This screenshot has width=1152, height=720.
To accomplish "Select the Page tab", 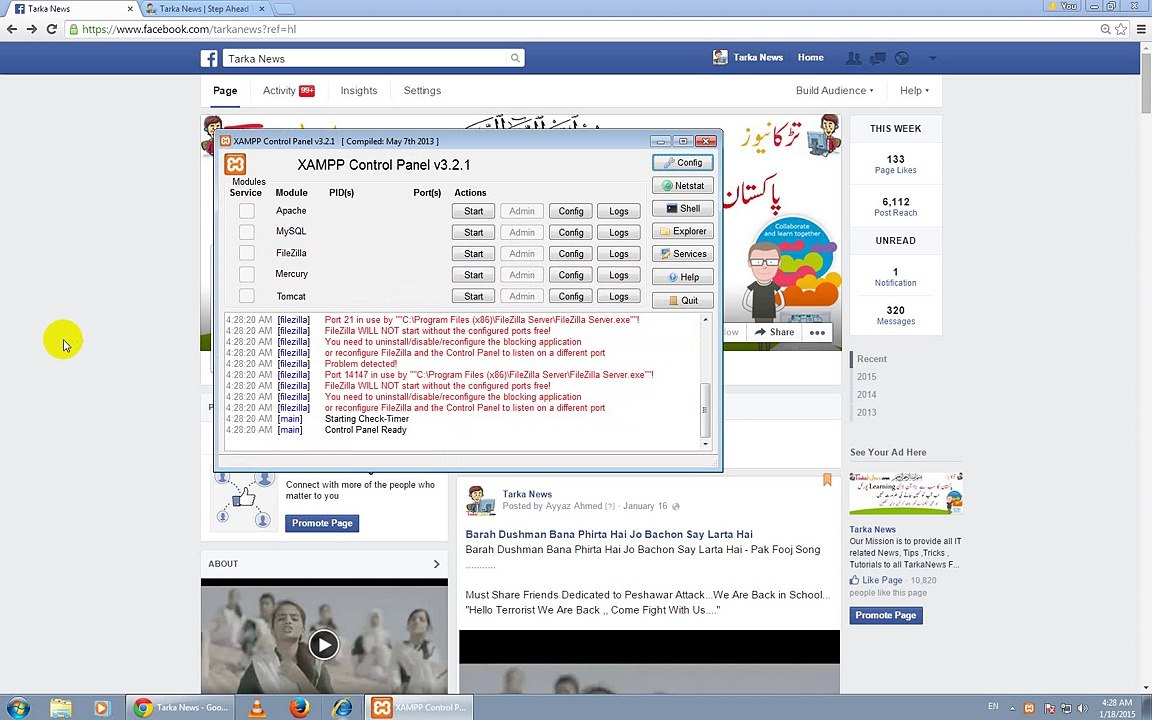I will [225, 90].
